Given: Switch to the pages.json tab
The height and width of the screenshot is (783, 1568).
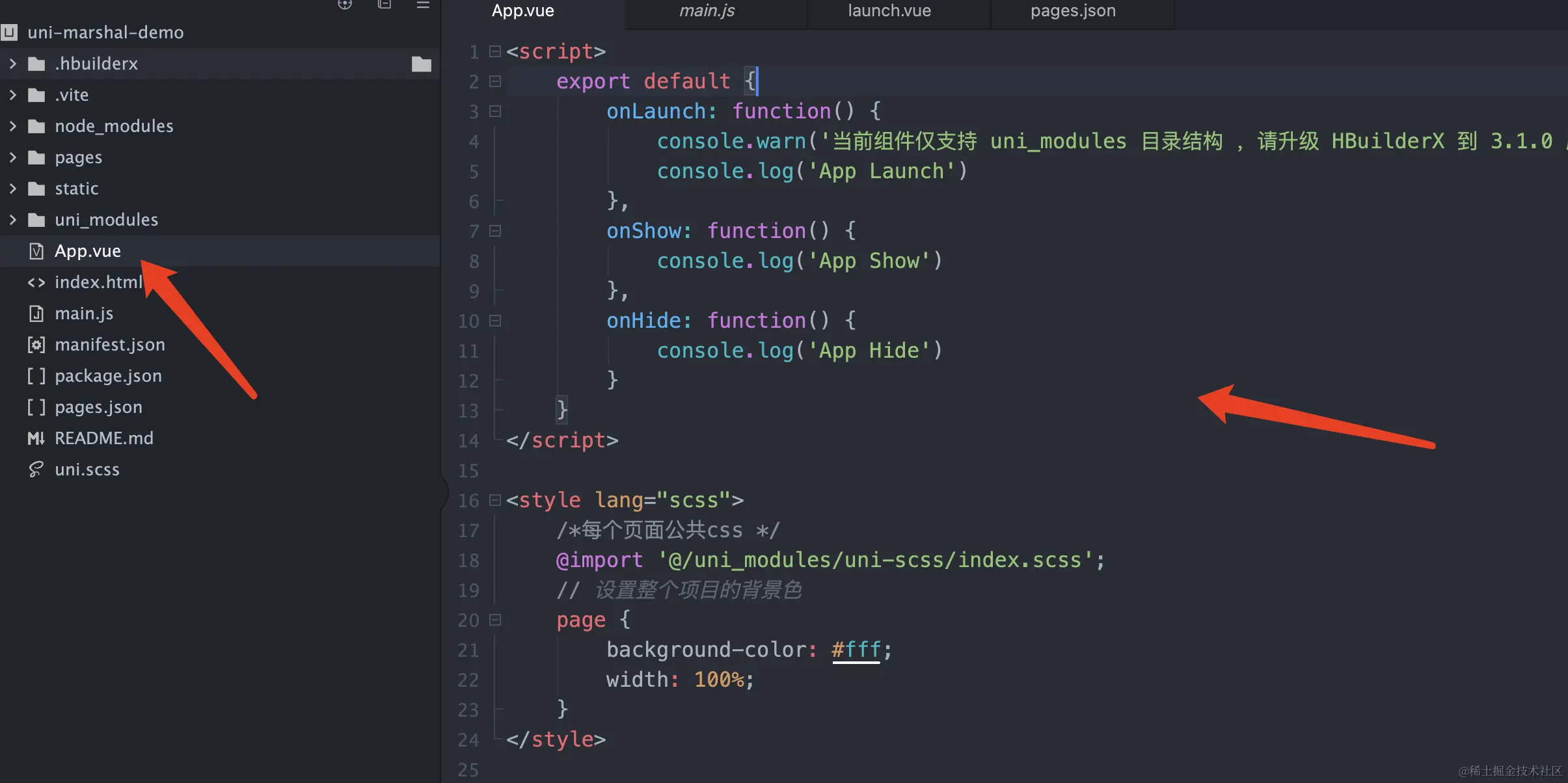Looking at the screenshot, I should 1073,11.
